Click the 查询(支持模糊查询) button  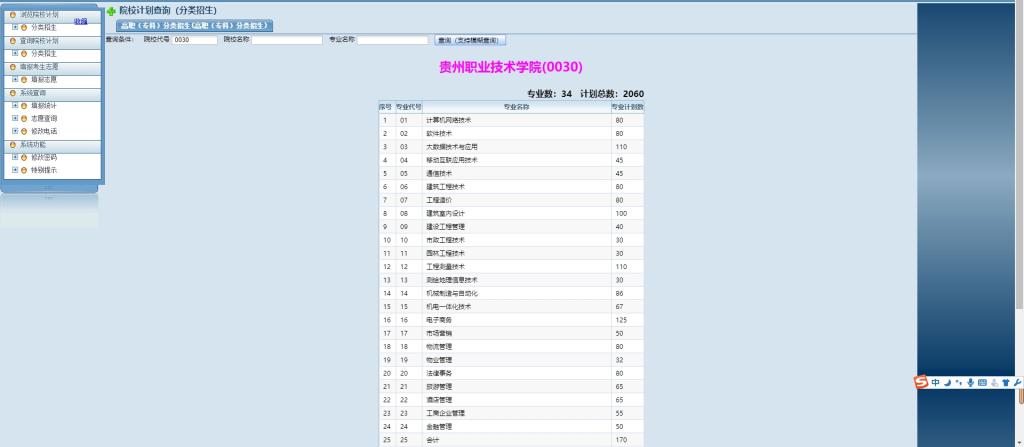point(471,40)
